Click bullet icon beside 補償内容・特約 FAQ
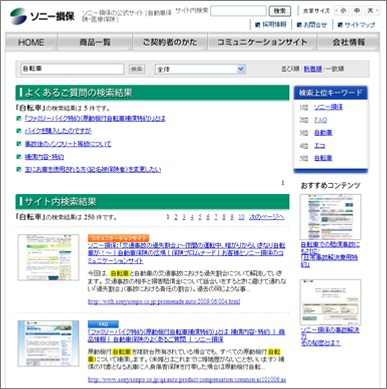Screen dimensions: 387x389 pos(19,156)
